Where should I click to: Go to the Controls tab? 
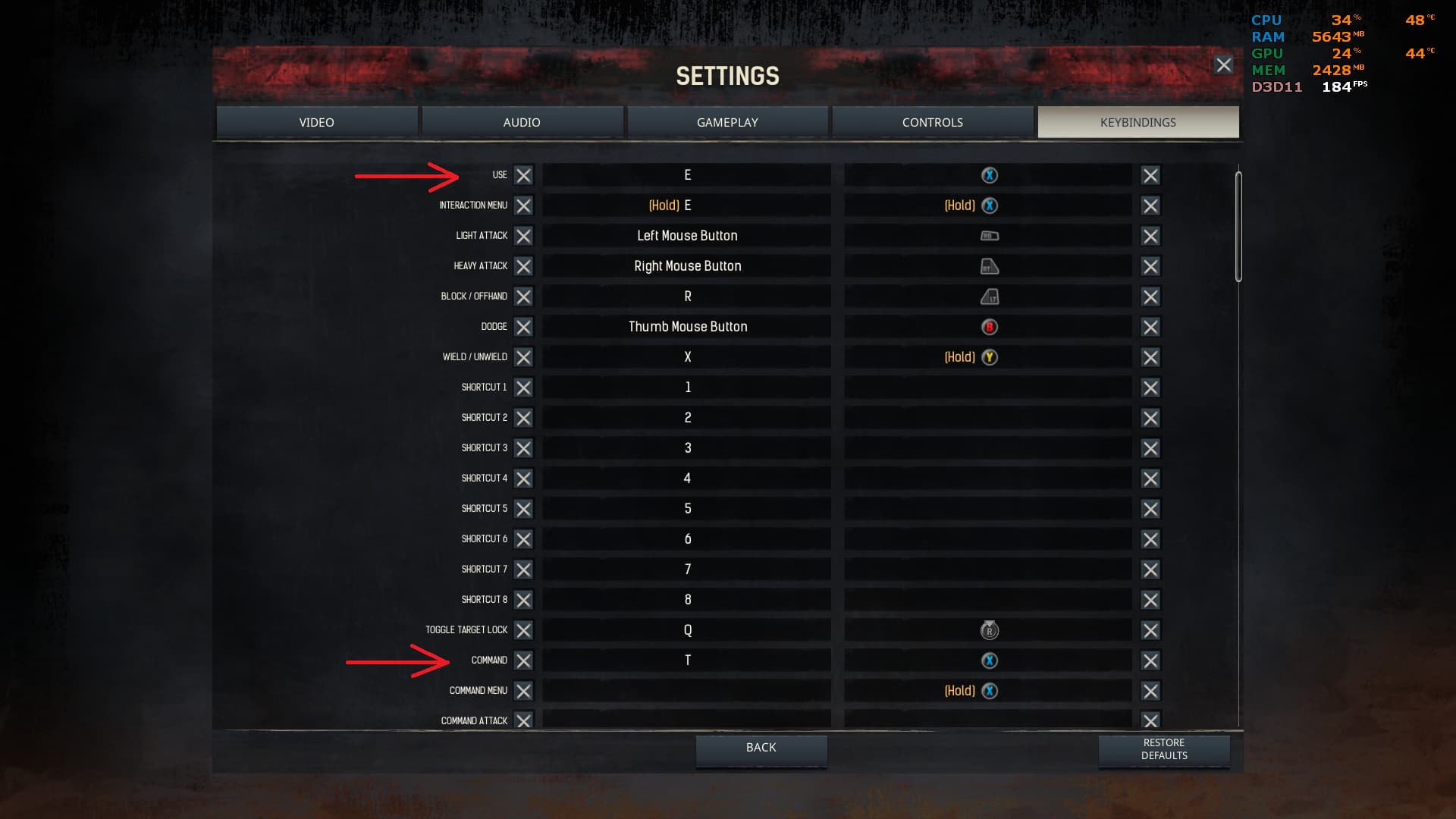coord(933,122)
